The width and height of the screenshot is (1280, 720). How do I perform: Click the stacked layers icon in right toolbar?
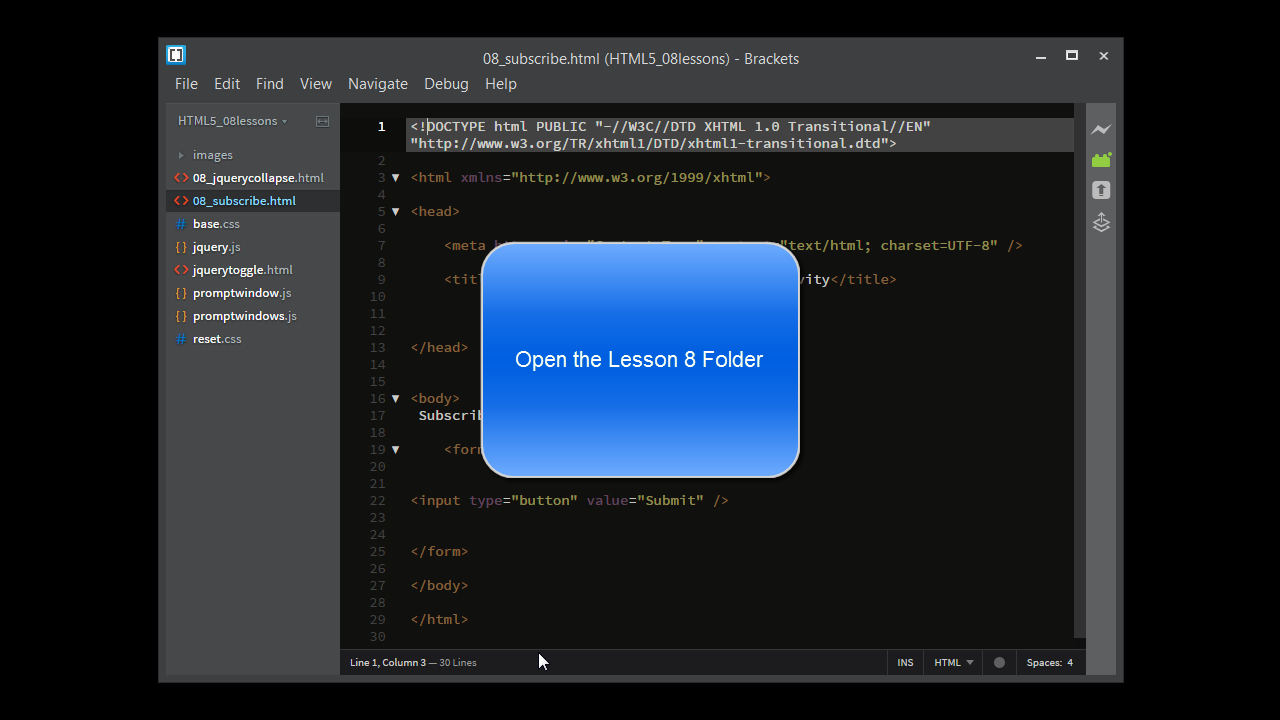pyautogui.click(x=1101, y=222)
